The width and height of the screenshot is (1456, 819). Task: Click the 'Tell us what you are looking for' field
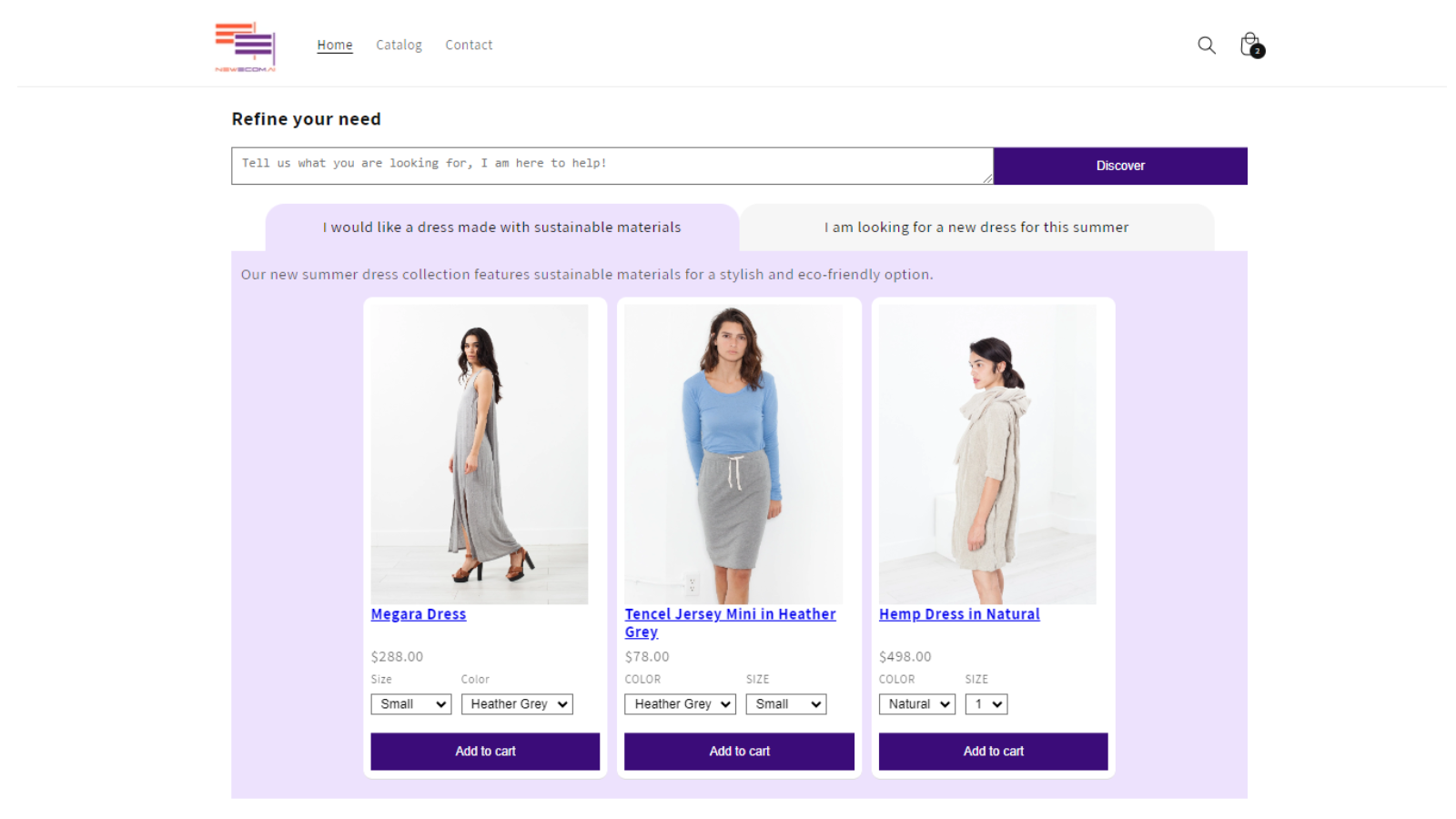(612, 165)
